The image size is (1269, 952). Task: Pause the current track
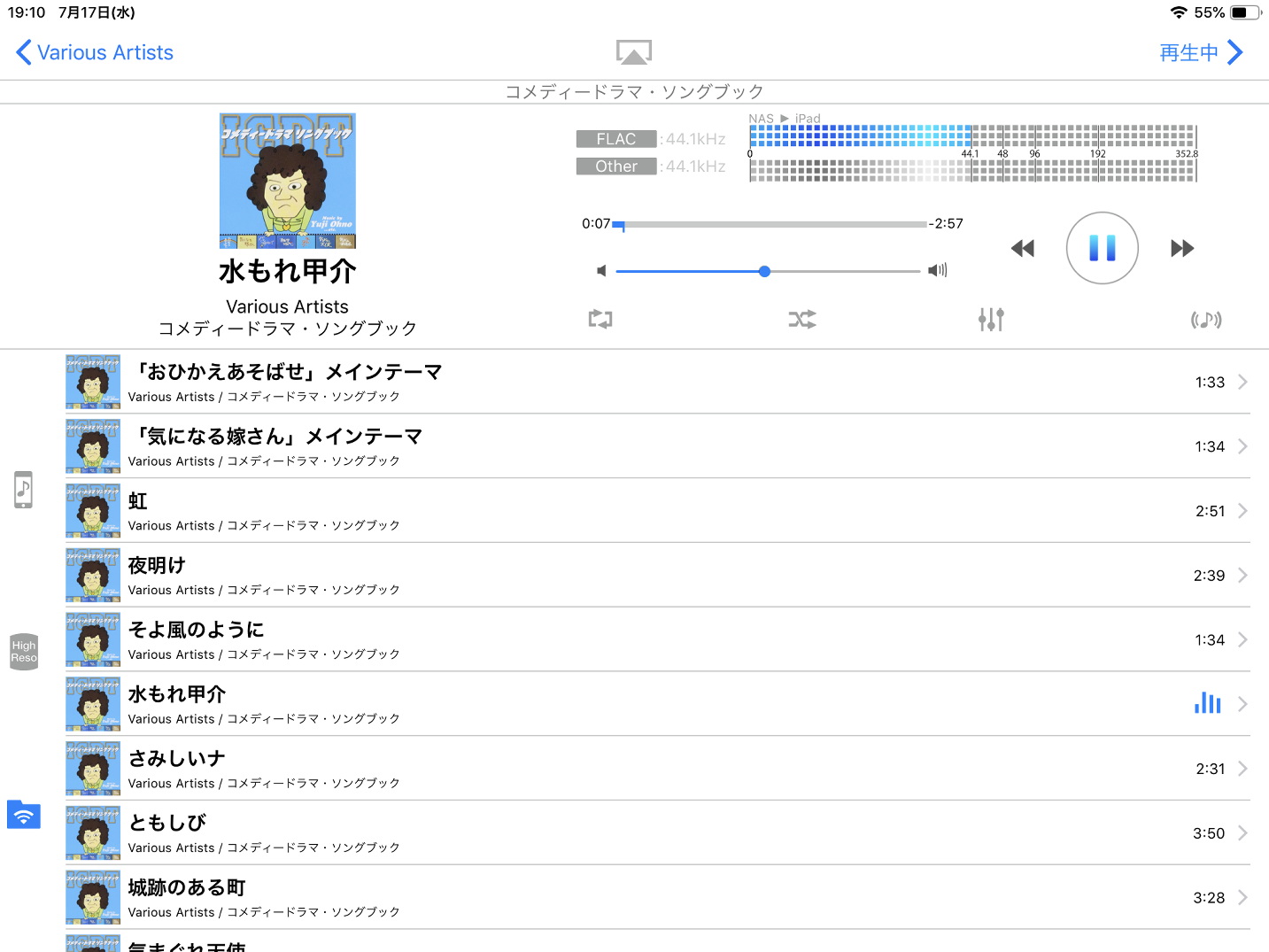click(x=1102, y=248)
